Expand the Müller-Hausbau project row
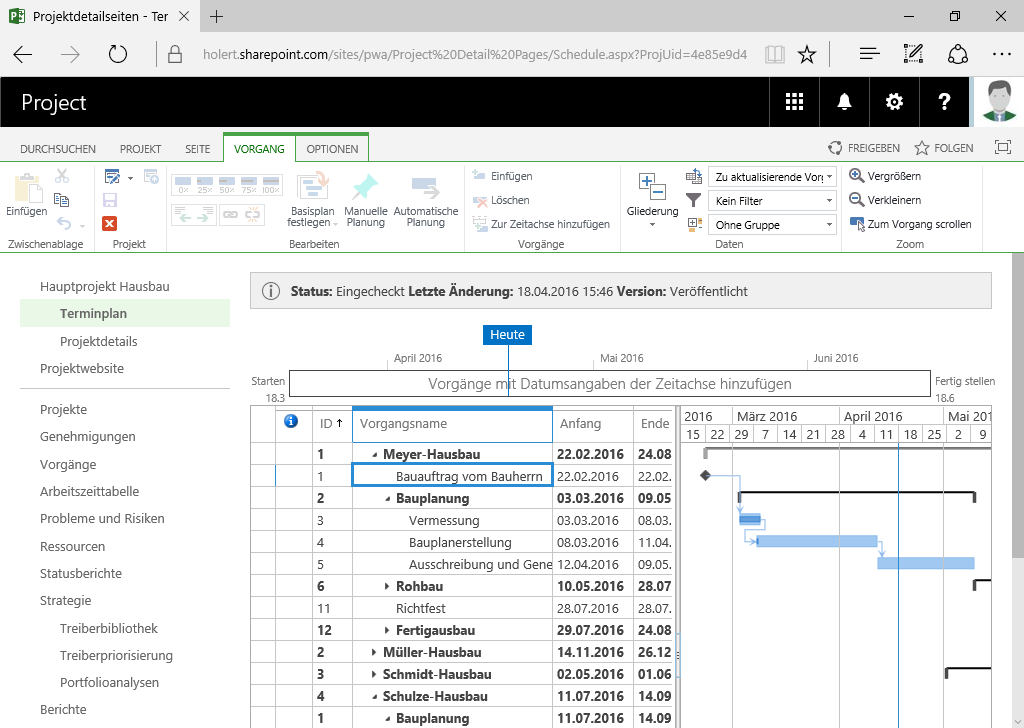 (x=374, y=653)
